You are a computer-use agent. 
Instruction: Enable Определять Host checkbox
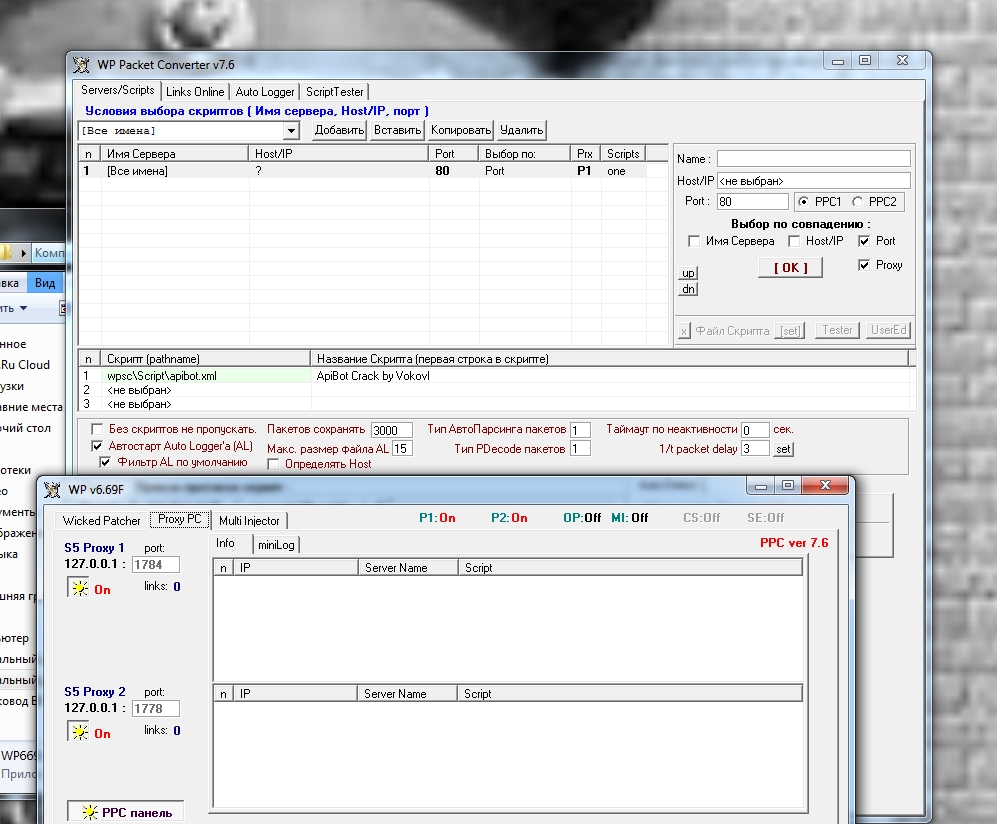[274, 464]
